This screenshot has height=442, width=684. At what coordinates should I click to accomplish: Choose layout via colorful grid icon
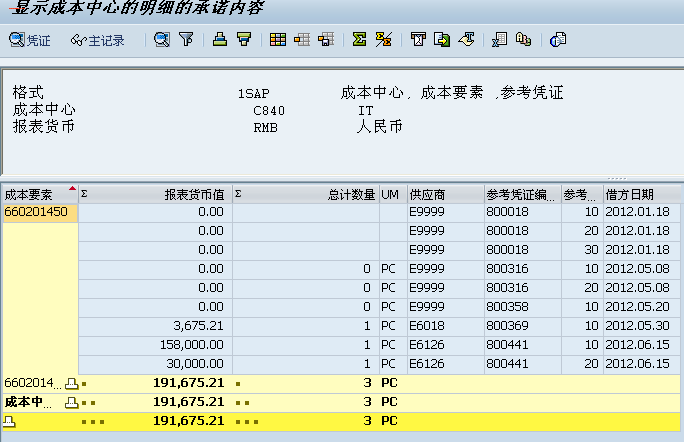[x=278, y=40]
